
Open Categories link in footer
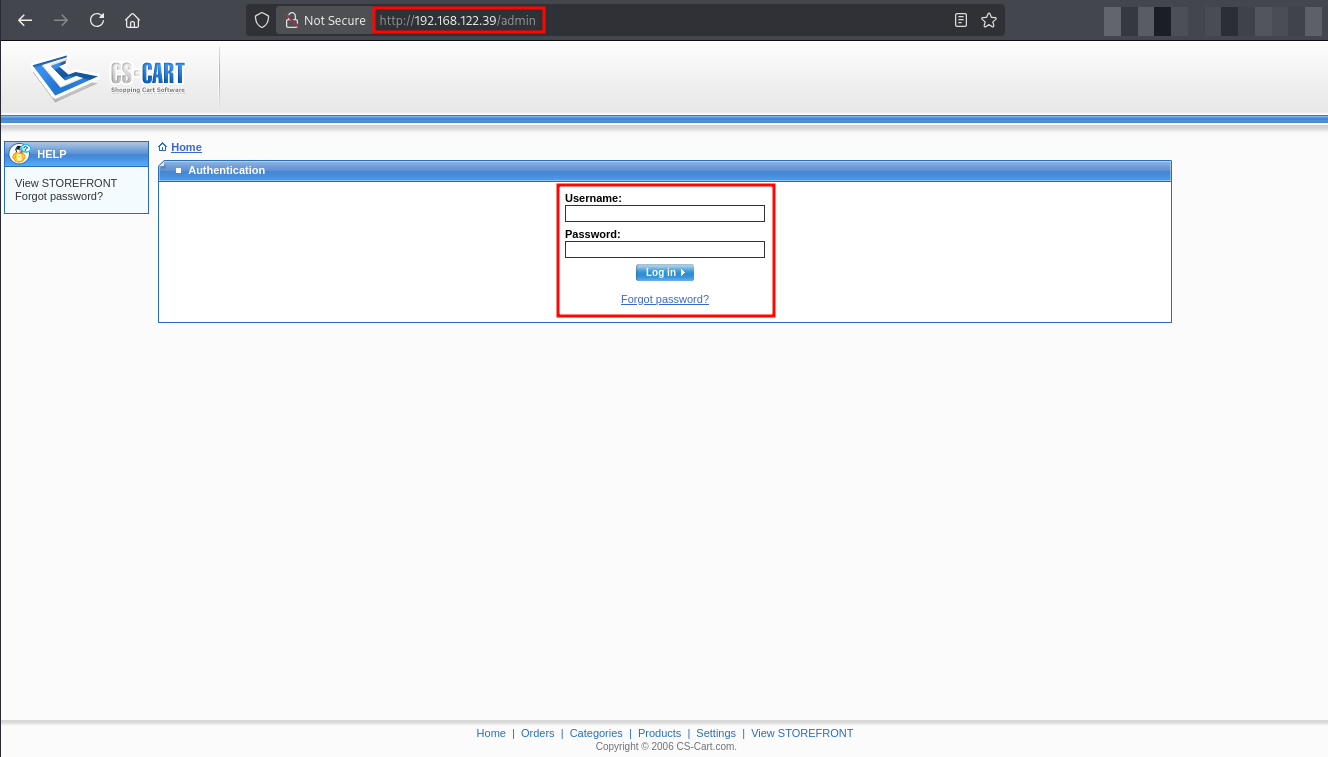596,733
